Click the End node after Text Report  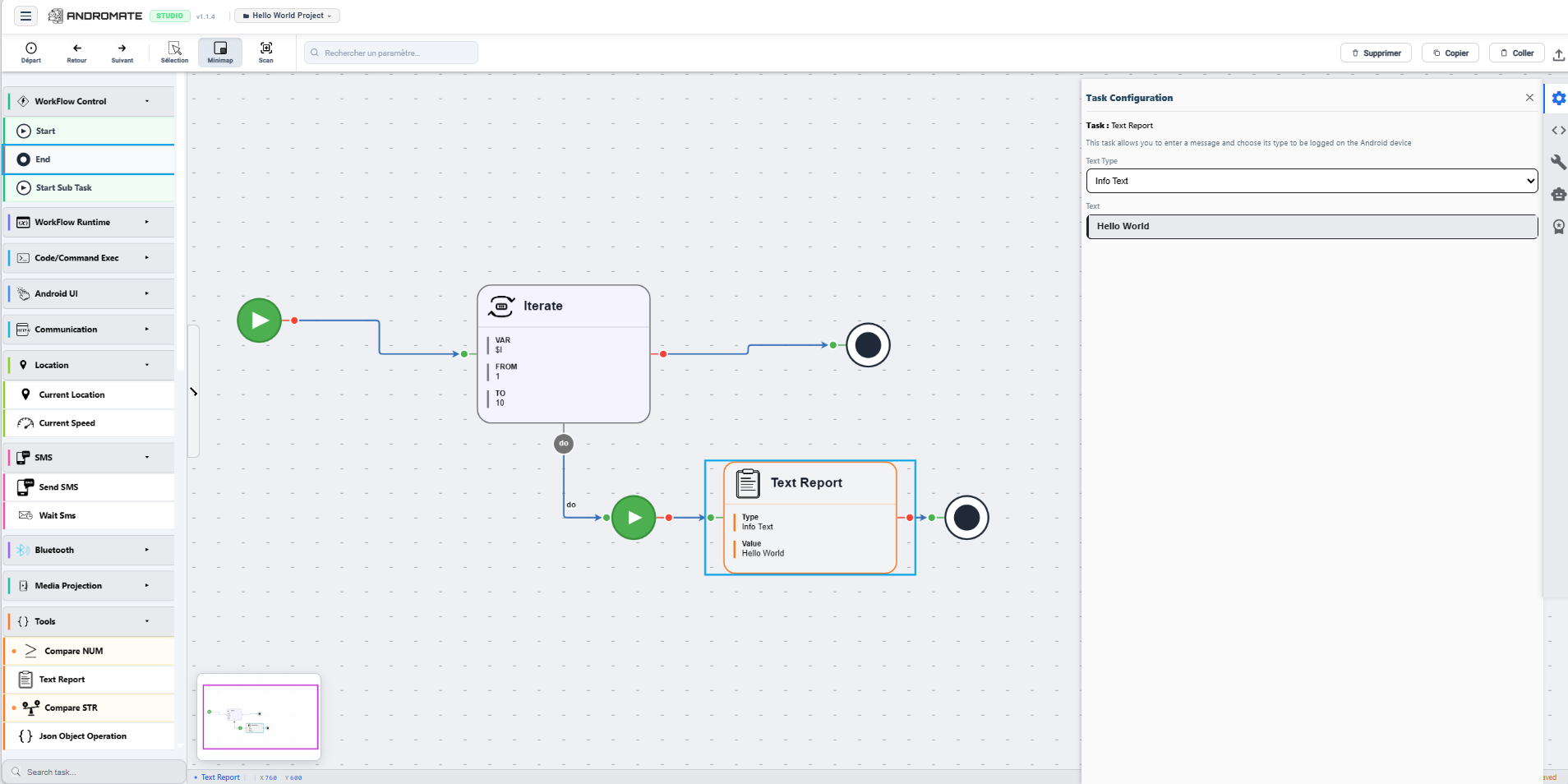click(966, 518)
